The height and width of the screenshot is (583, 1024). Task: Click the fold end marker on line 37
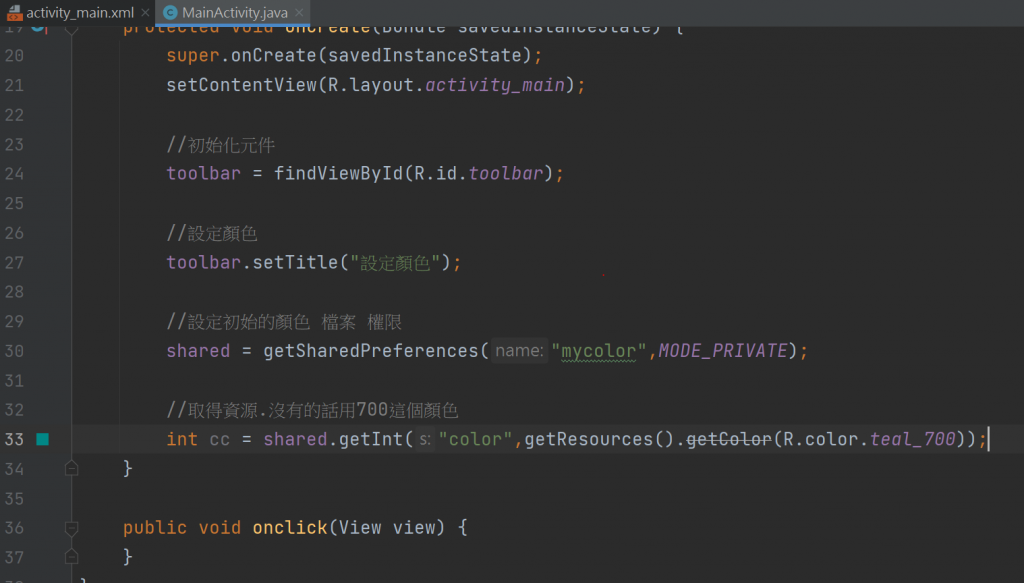pyautogui.click(x=72, y=557)
